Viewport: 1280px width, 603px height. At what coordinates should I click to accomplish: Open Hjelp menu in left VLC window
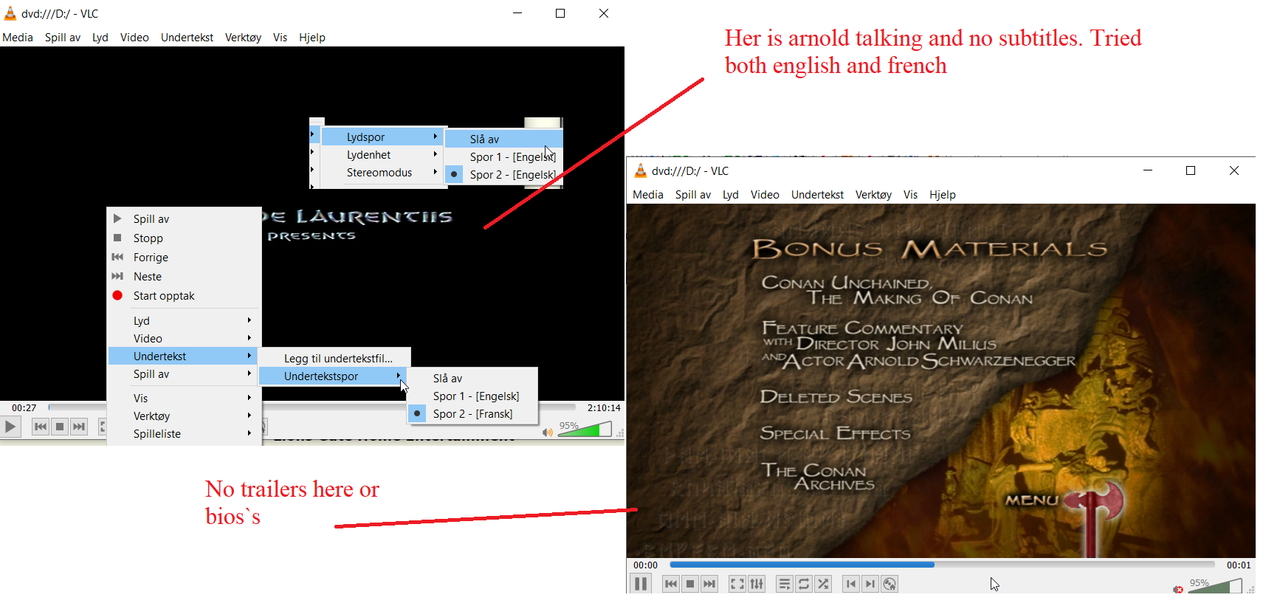(312, 37)
